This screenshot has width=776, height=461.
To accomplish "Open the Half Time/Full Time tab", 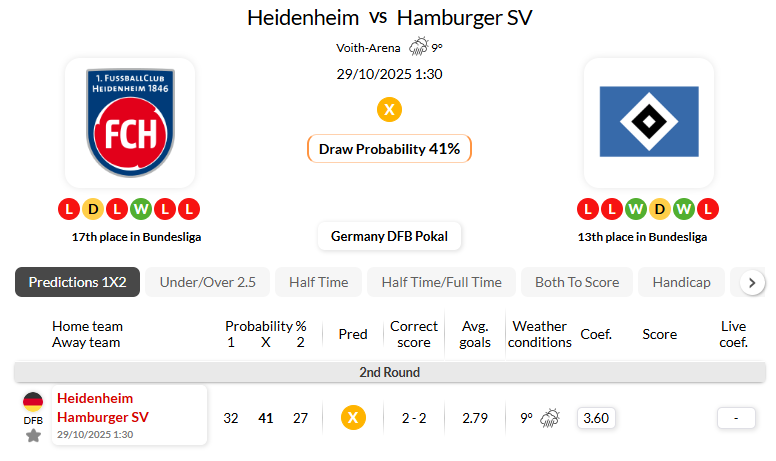I will click(x=441, y=282).
